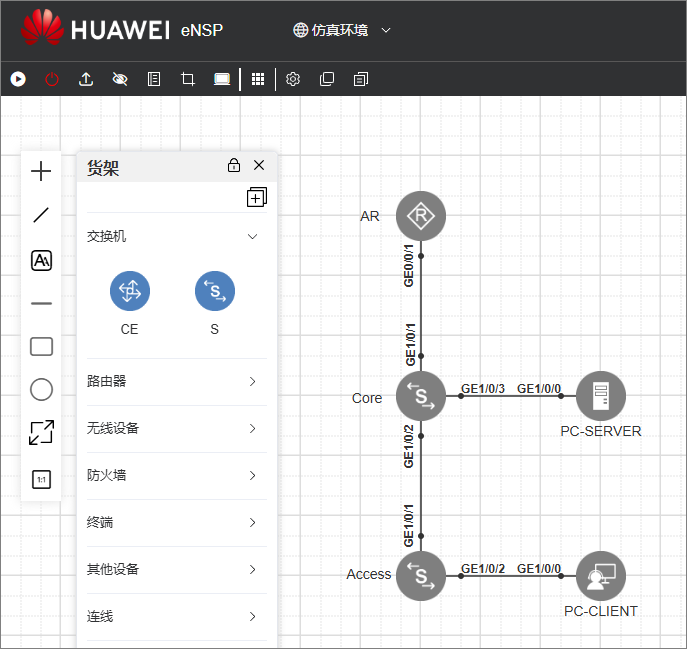
Task: Toggle the hide labels eye icon
Action: click(120, 79)
